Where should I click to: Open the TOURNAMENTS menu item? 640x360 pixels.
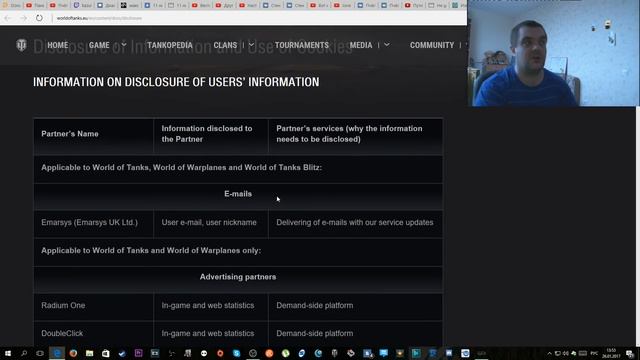pyautogui.click(x=302, y=45)
